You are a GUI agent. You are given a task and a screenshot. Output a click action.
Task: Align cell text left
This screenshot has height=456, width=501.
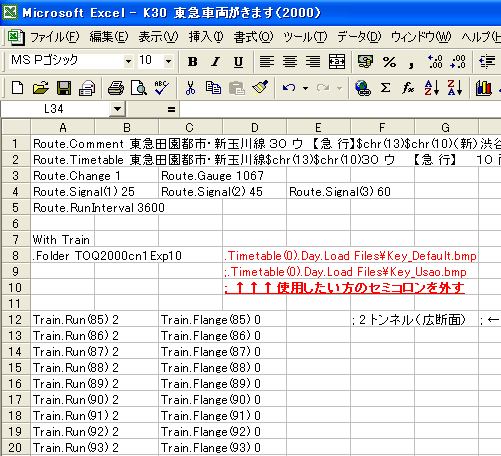[267, 62]
